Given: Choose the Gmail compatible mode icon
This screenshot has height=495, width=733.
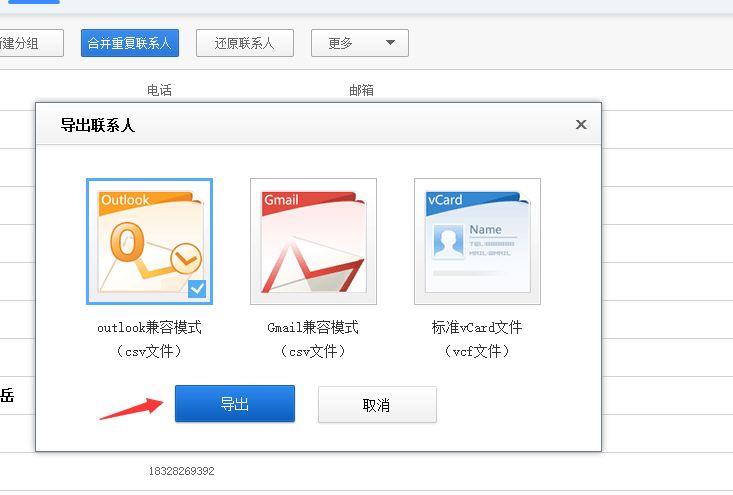Looking at the screenshot, I should click(x=313, y=241).
